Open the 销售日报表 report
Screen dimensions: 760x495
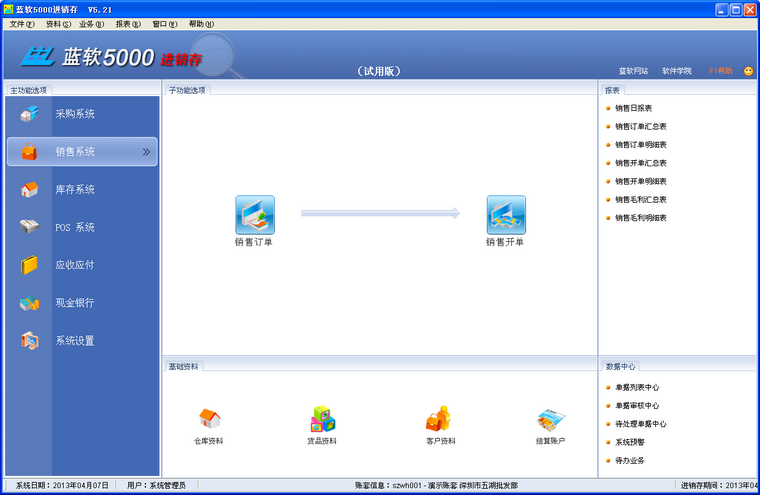point(633,108)
